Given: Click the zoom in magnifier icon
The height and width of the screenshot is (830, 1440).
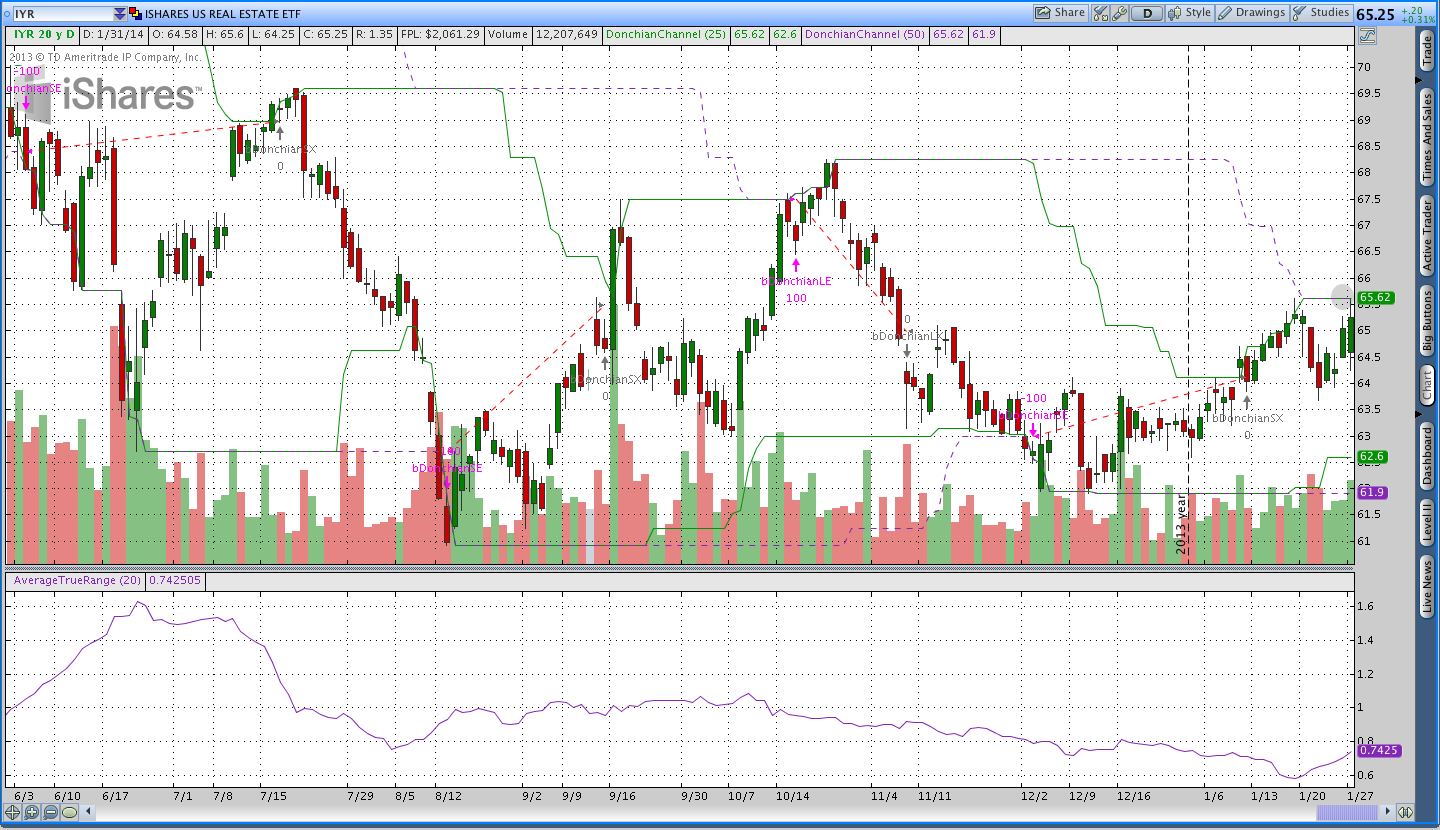Looking at the screenshot, I should 32,812.
